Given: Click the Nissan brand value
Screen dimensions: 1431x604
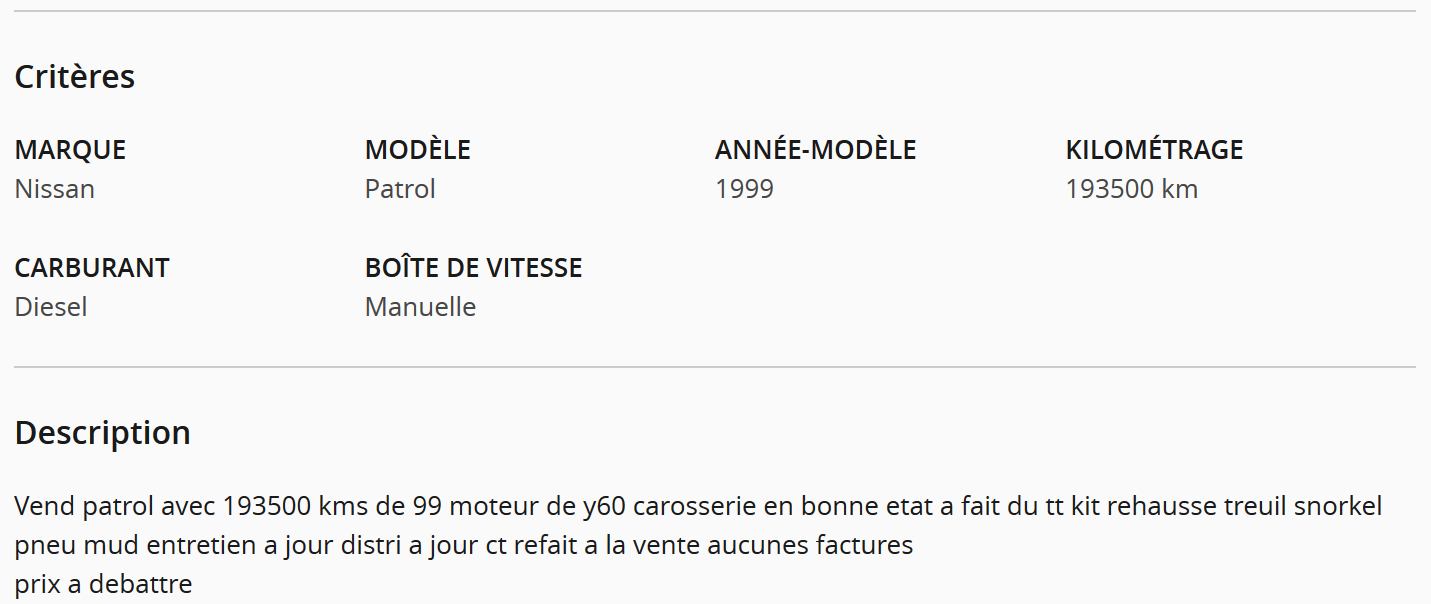Looking at the screenshot, I should (55, 189).
